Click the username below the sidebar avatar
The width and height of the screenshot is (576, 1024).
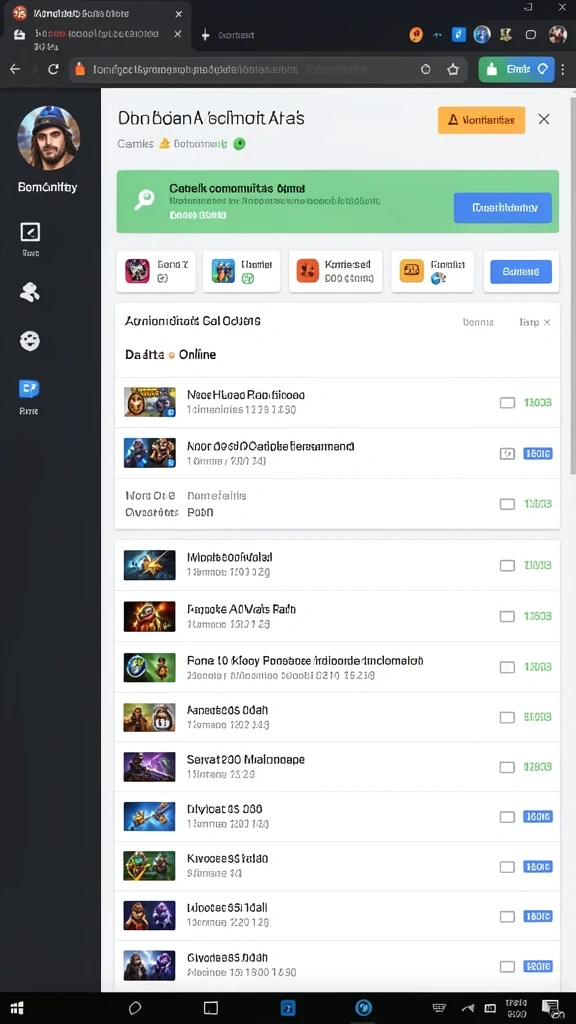pyautogui.click(x=48, y=187)
